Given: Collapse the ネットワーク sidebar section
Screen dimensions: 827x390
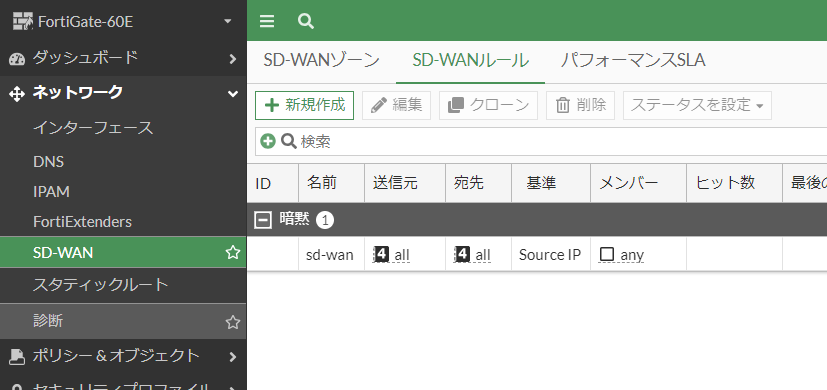Looking at the screenshot, I should pos(233,94).
